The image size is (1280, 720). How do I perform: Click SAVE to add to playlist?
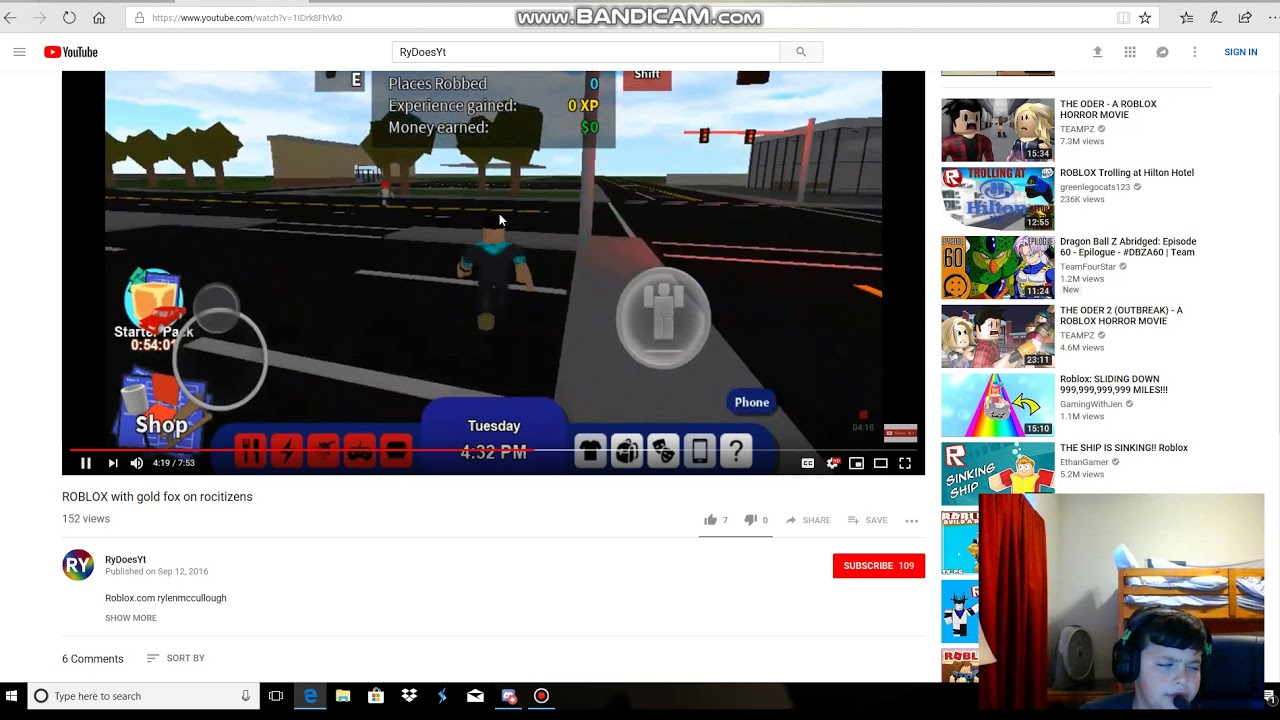868,520
